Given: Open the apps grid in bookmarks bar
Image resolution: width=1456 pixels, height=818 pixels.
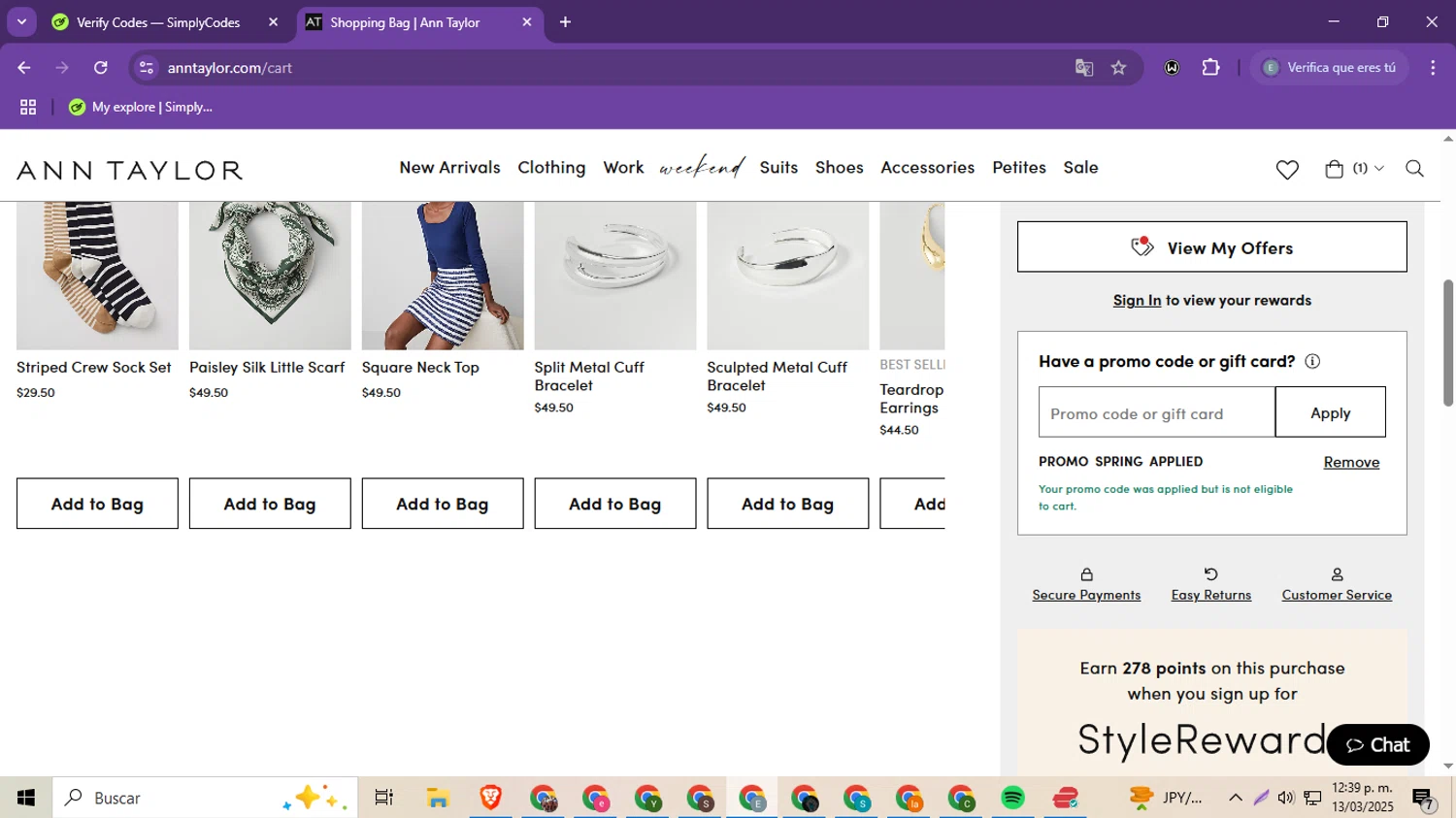Looking at the screenshot, I should click(28, 108).
